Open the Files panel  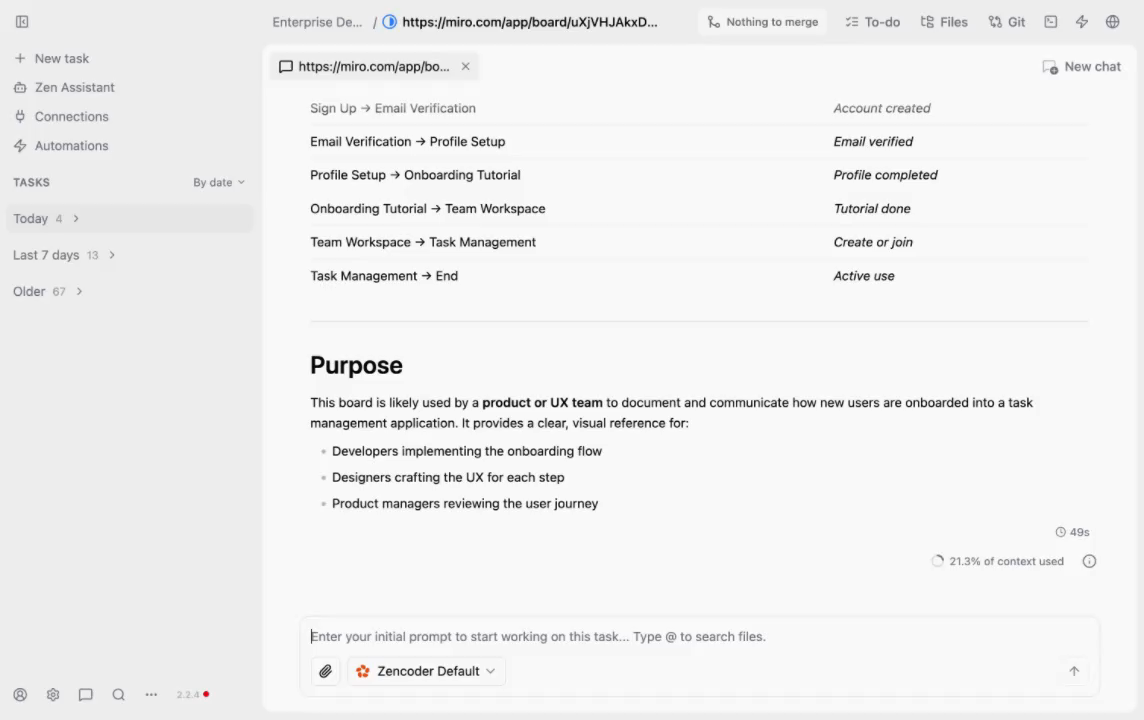point(944,22)
